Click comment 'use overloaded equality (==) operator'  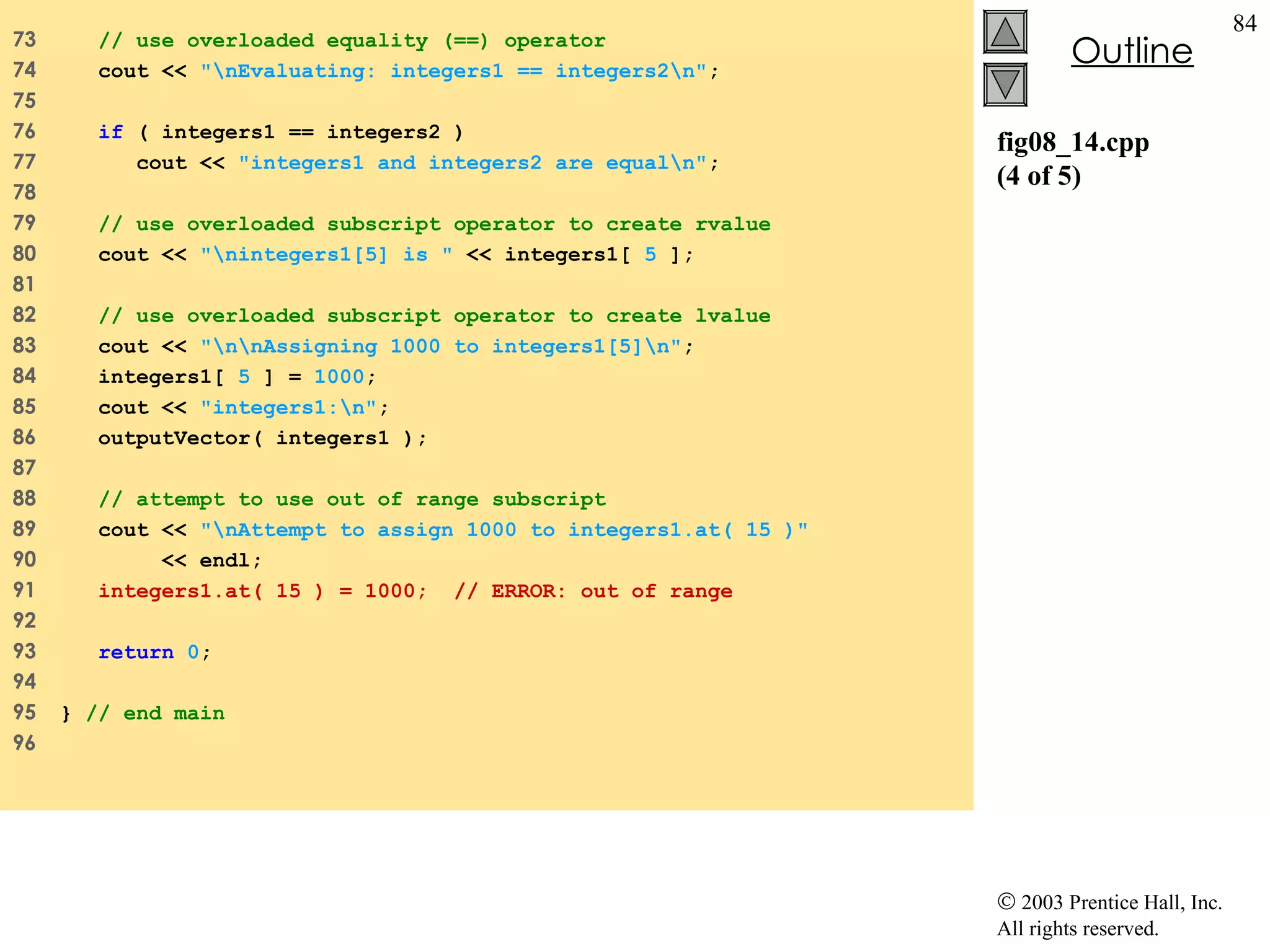point(352,41)
